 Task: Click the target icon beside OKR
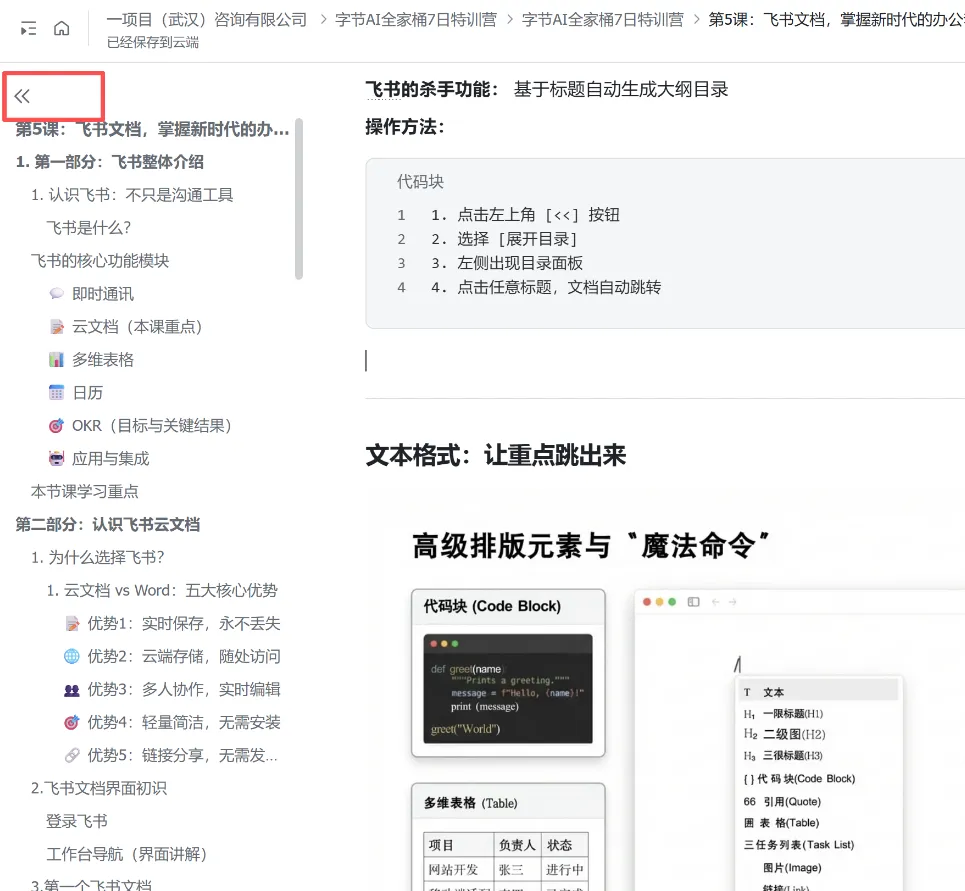(x=57, y=425)
